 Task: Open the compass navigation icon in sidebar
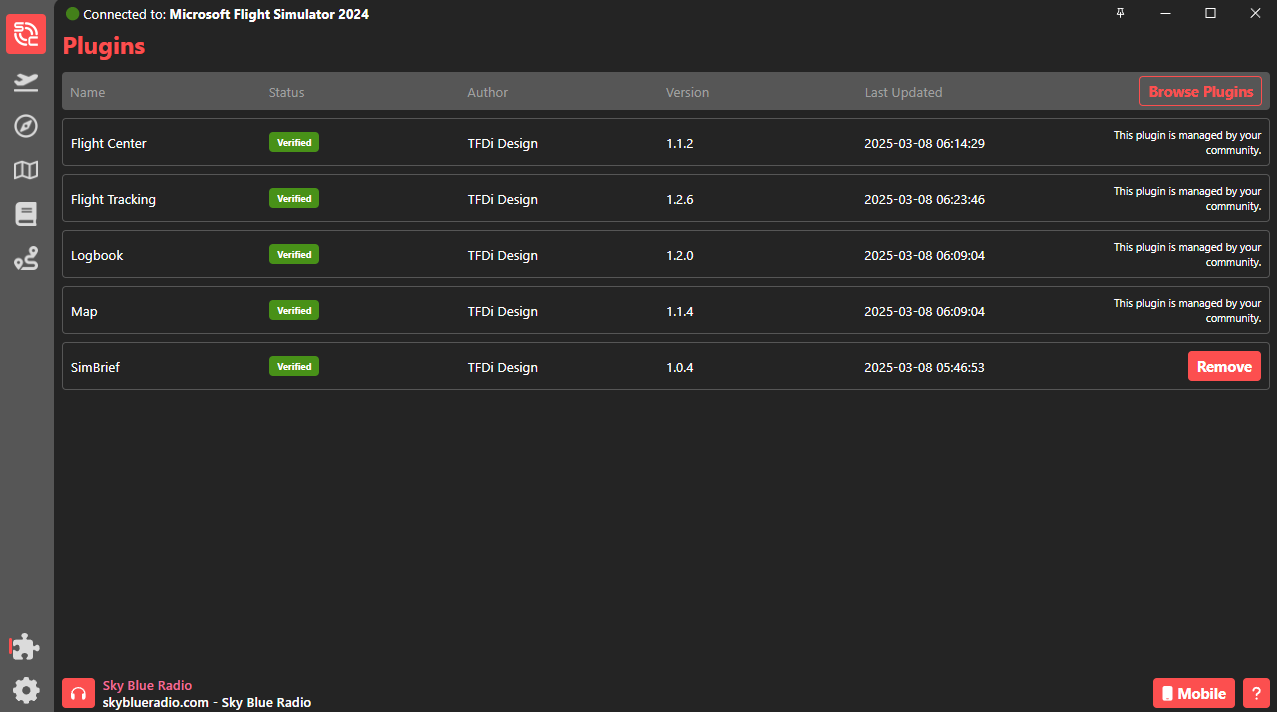(x=26, y=126)
